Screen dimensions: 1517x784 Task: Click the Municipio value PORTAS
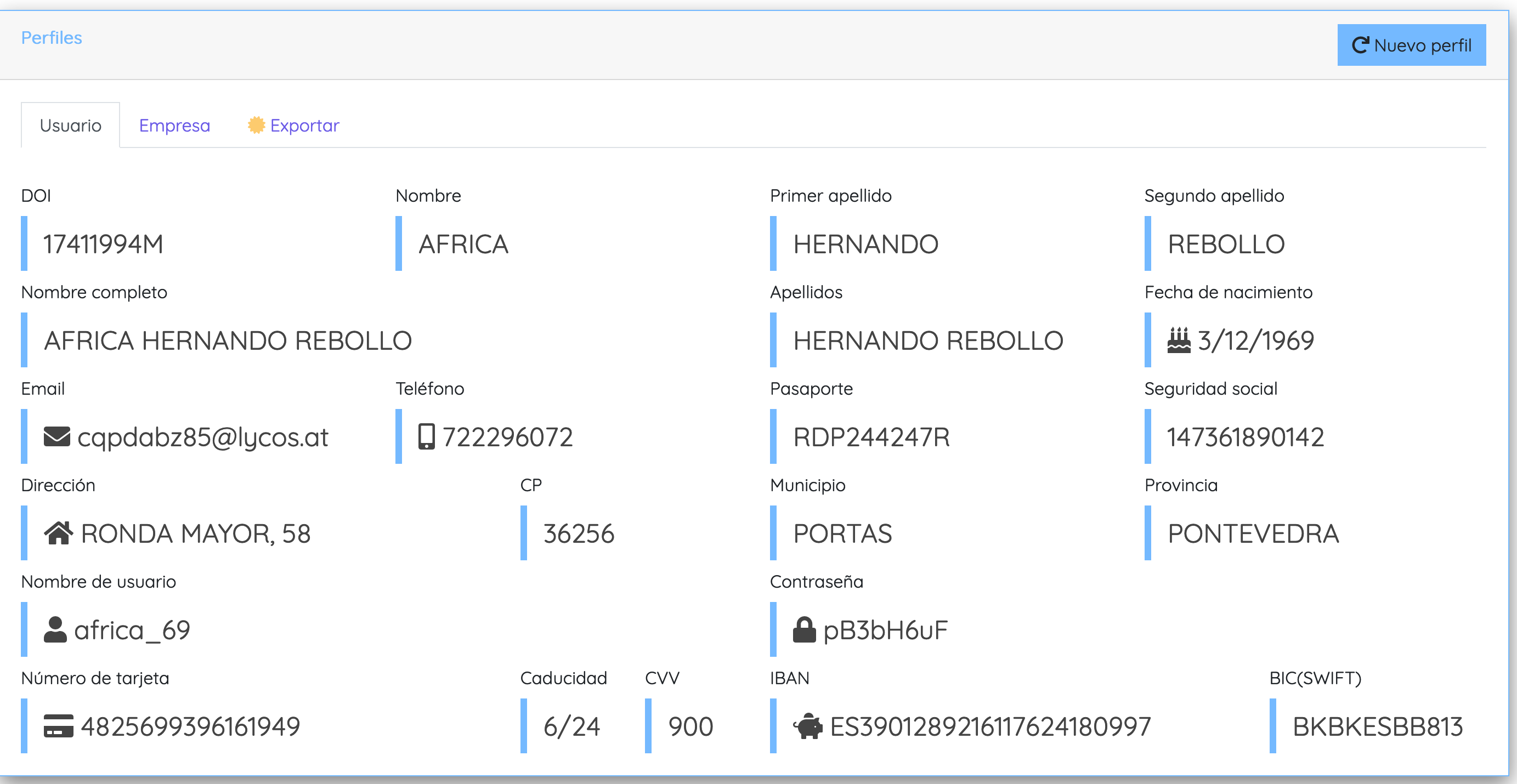[x=843, y=533]
